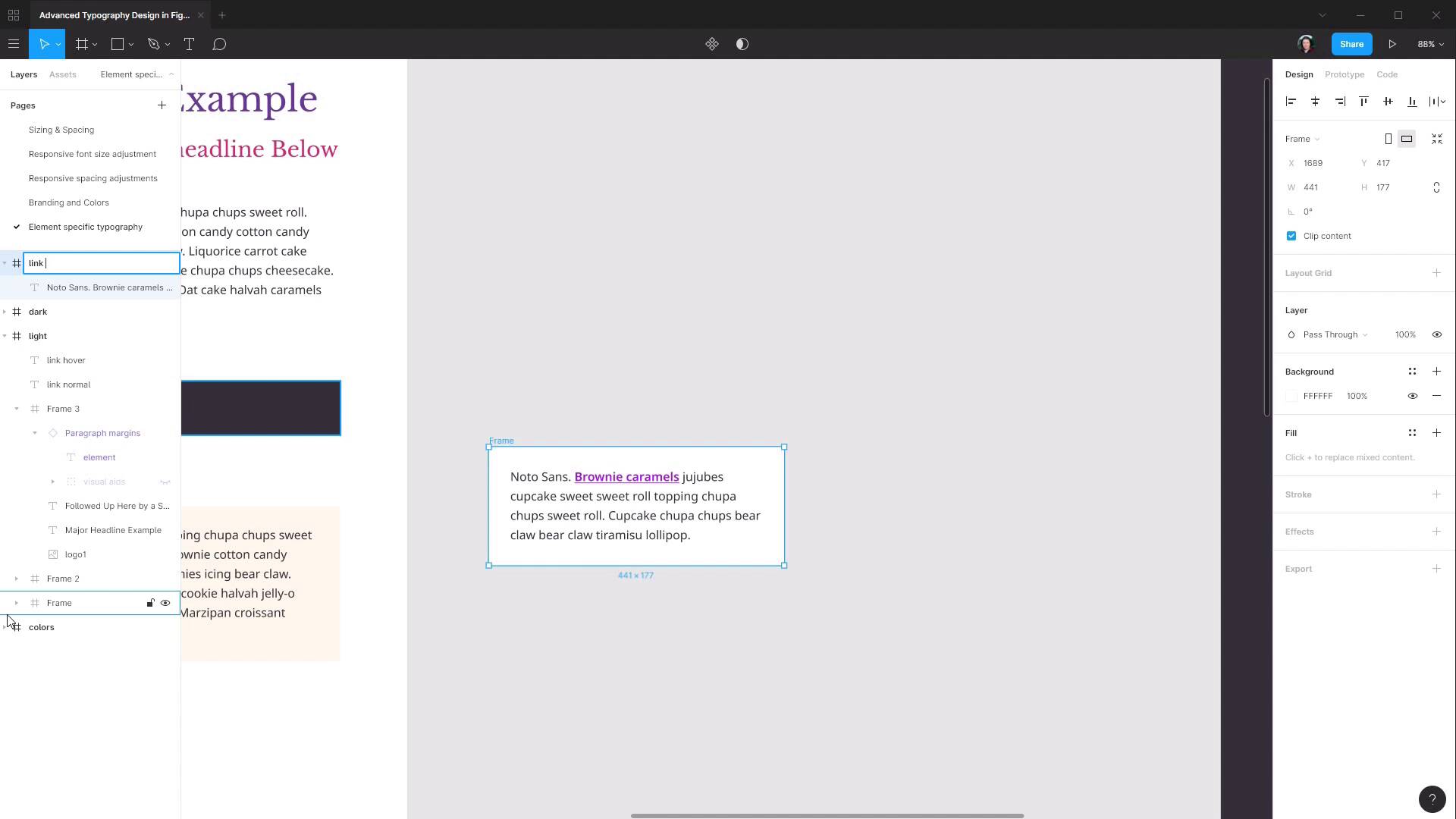The image size is (1456, 819).
Task: Open the Pass Through blend mode dropdown
Action: [1331, 334]
